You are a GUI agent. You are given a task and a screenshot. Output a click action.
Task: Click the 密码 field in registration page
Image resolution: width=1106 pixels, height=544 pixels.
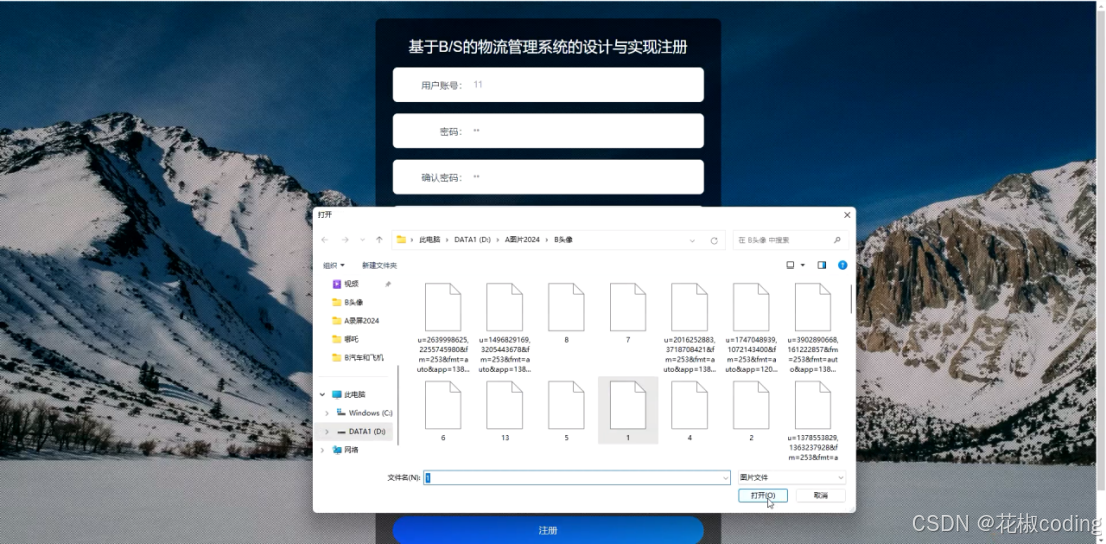pos(548,131)
